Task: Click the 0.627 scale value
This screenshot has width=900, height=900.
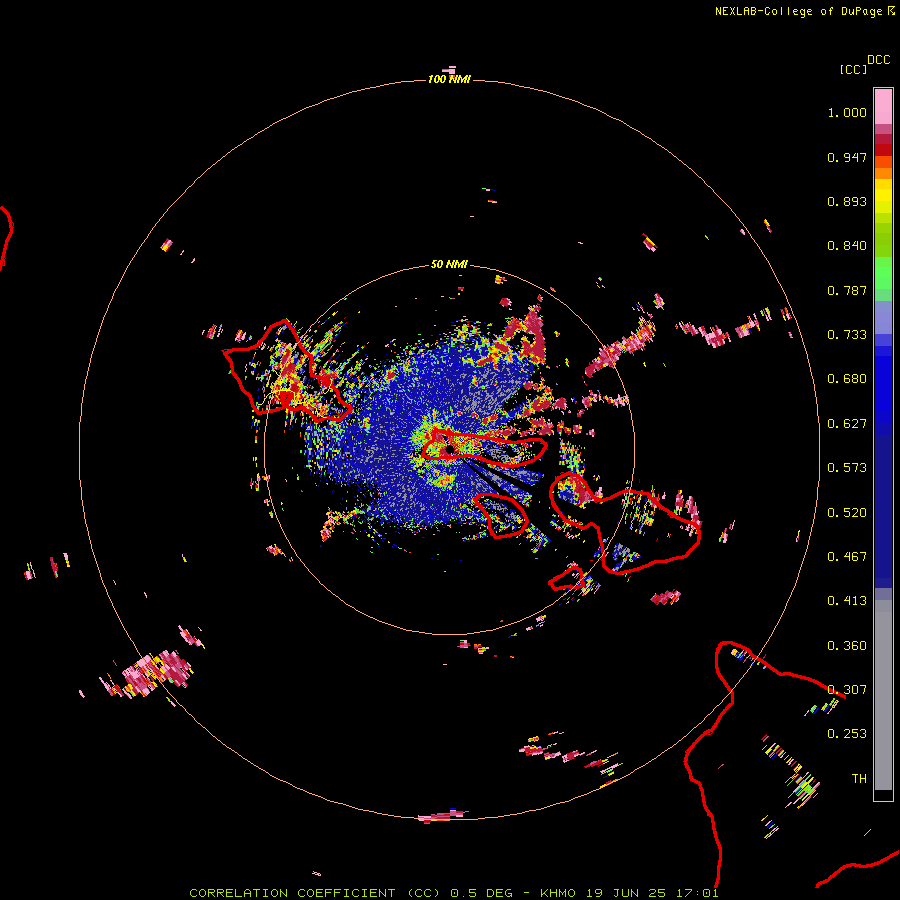Action: pyautogui.click(x=847, y=424)
